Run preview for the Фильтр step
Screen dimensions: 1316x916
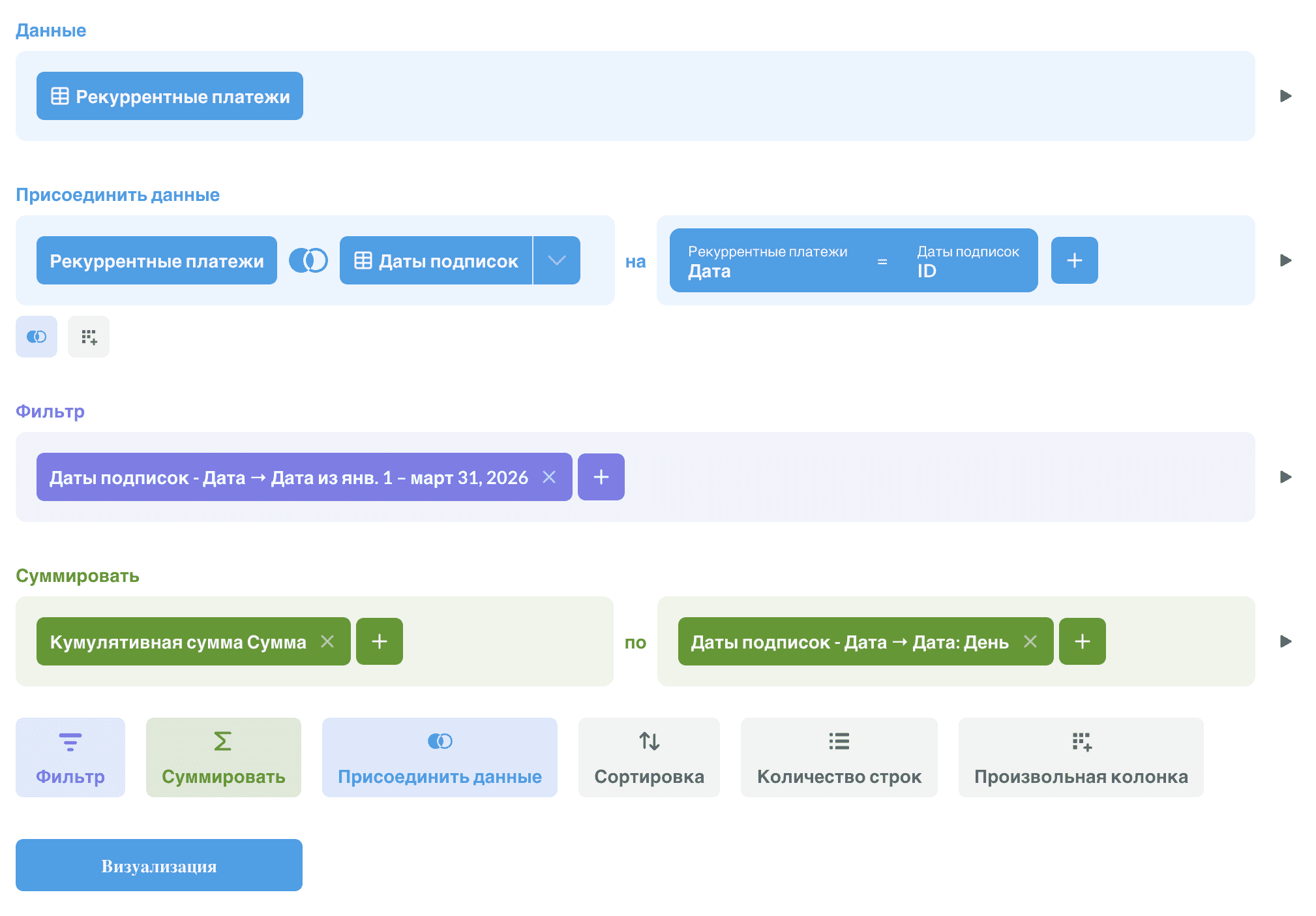(x=1285, y=477)
